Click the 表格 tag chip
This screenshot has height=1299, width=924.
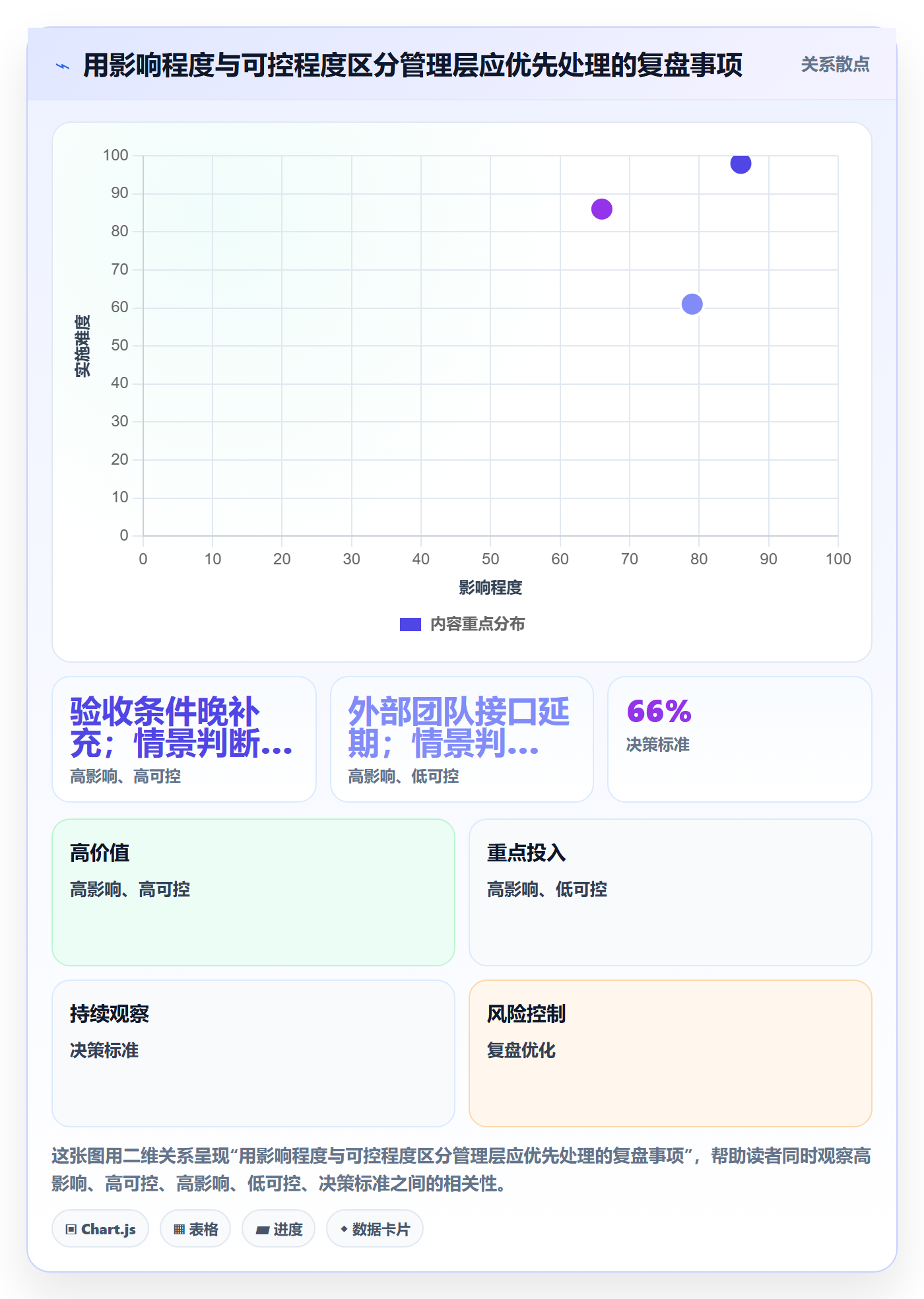point(195,1229)
